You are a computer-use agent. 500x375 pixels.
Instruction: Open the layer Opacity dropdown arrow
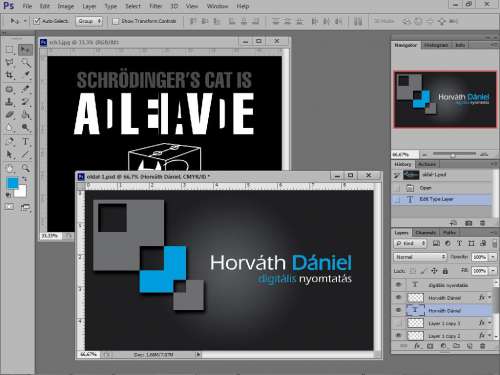[x=493, y=257]
